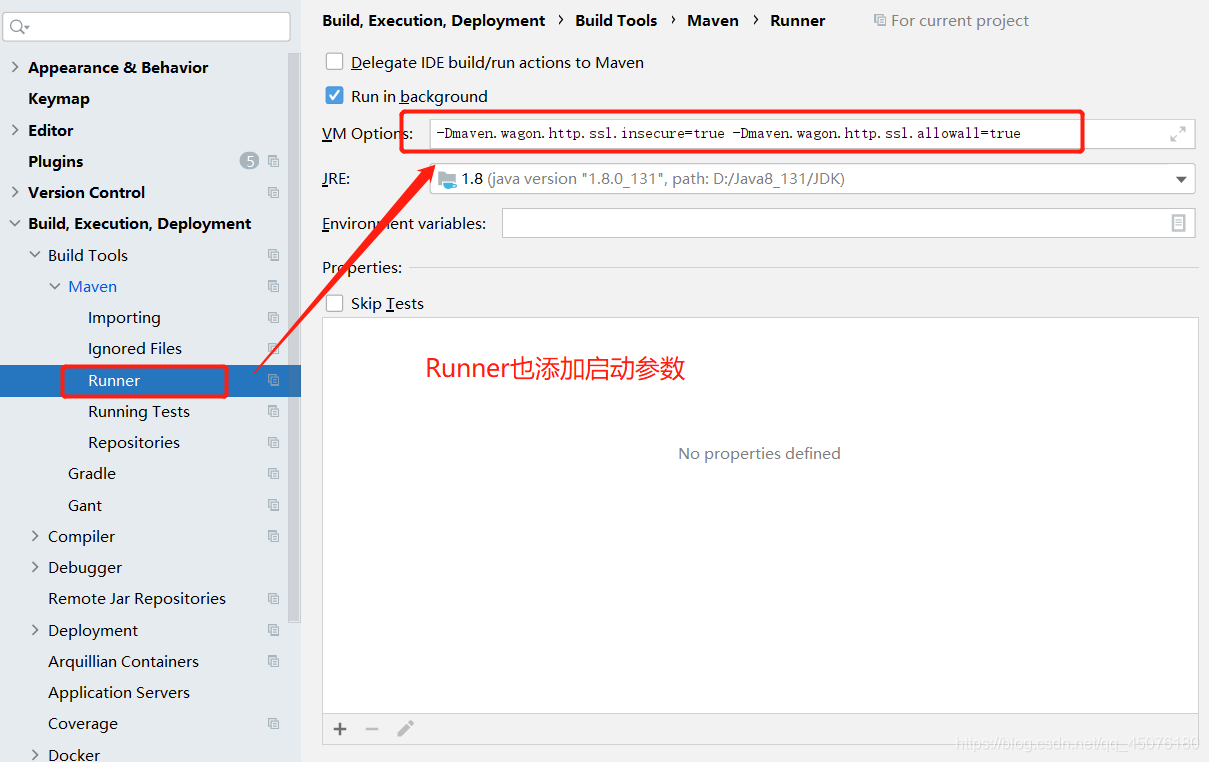Click the minus icon to remove property
The width and height of the screenshot is (1209, 762).
click(x=372, y=729)
